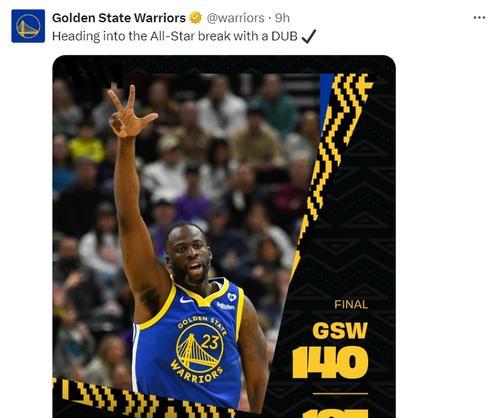Click the player's raised three-finger hand
The image size is (500, 418).
click(x=130, y=113)
